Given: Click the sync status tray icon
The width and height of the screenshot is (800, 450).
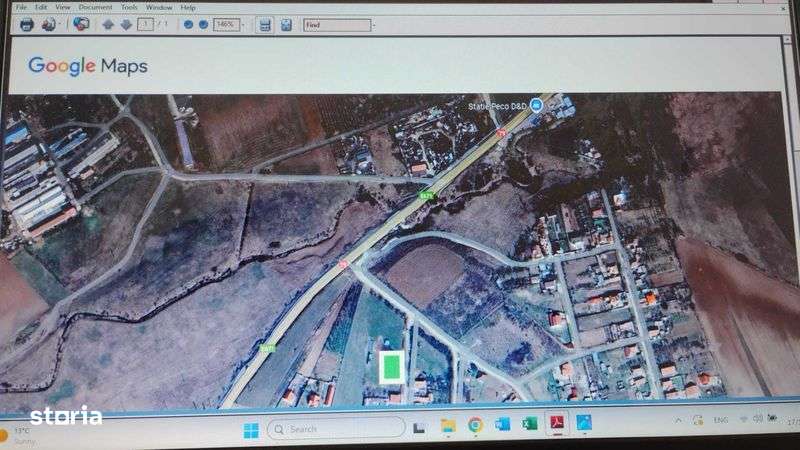Looking at the screenshot, I should [x=697, y=420].
